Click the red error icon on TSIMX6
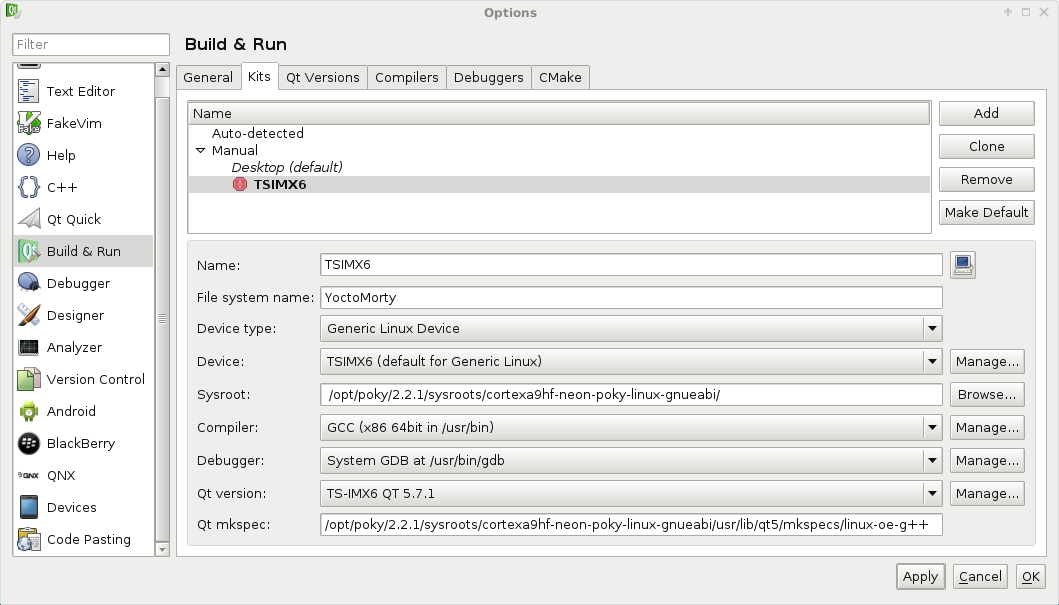Screen dimensions: 1059x605 [240, 184]
